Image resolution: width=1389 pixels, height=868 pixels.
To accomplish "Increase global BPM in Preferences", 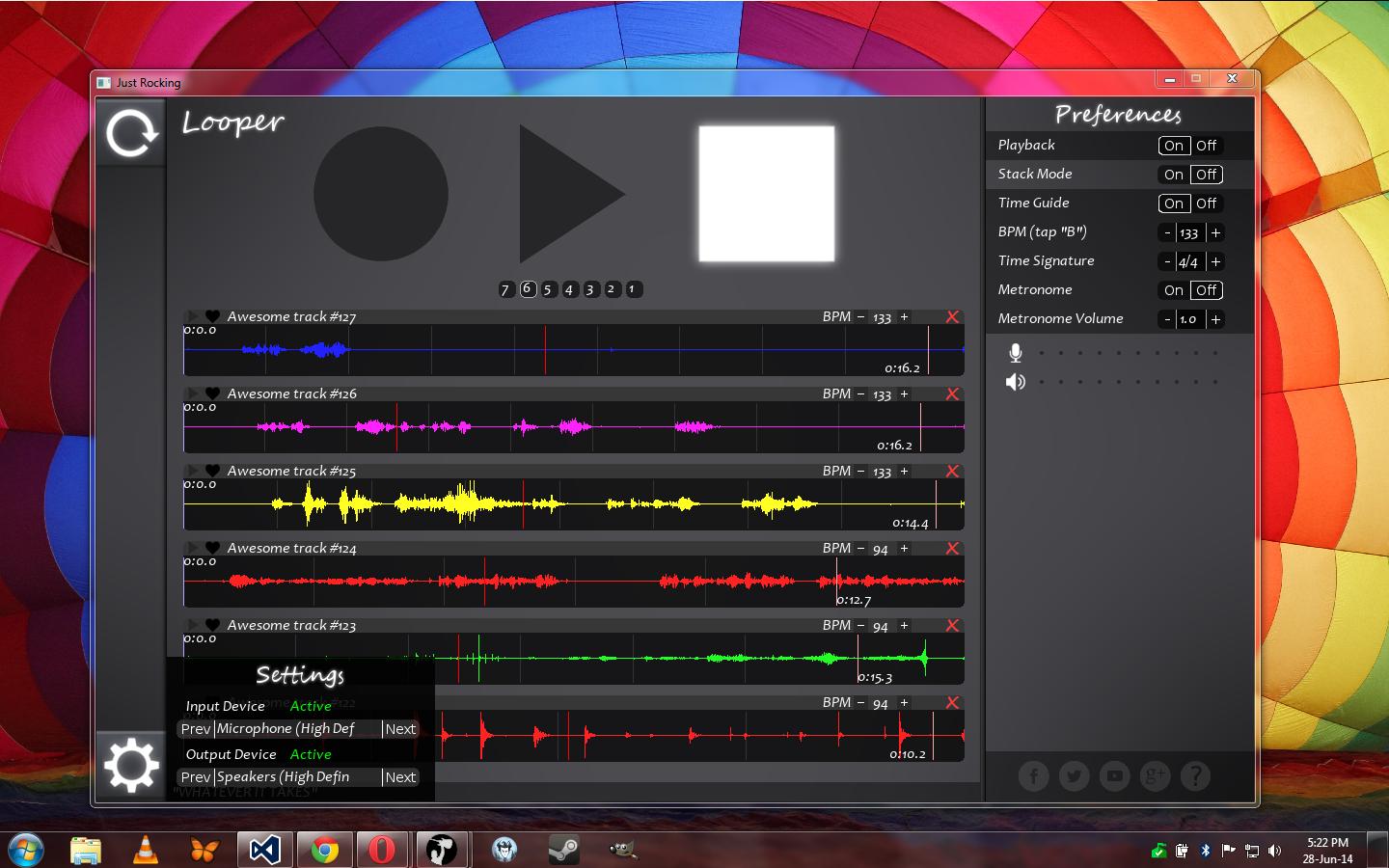I will click(1215, 232).
